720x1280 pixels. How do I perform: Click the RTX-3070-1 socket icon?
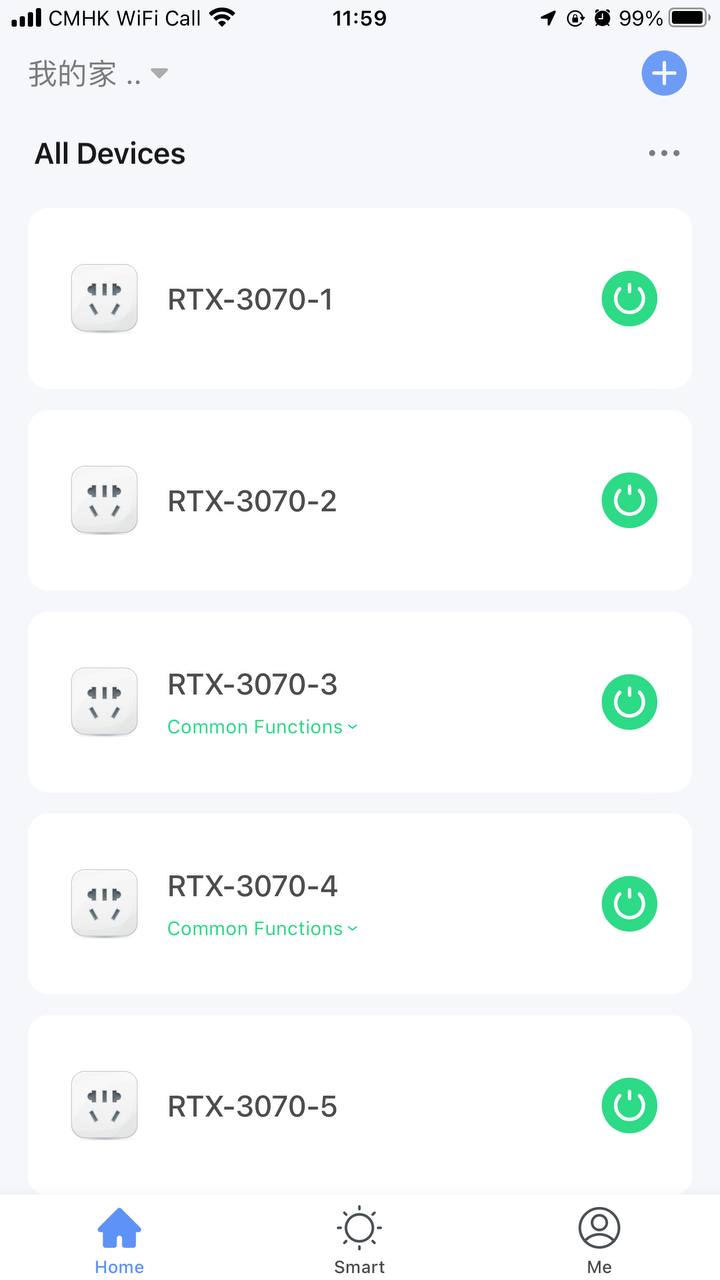tap(104, 298)
